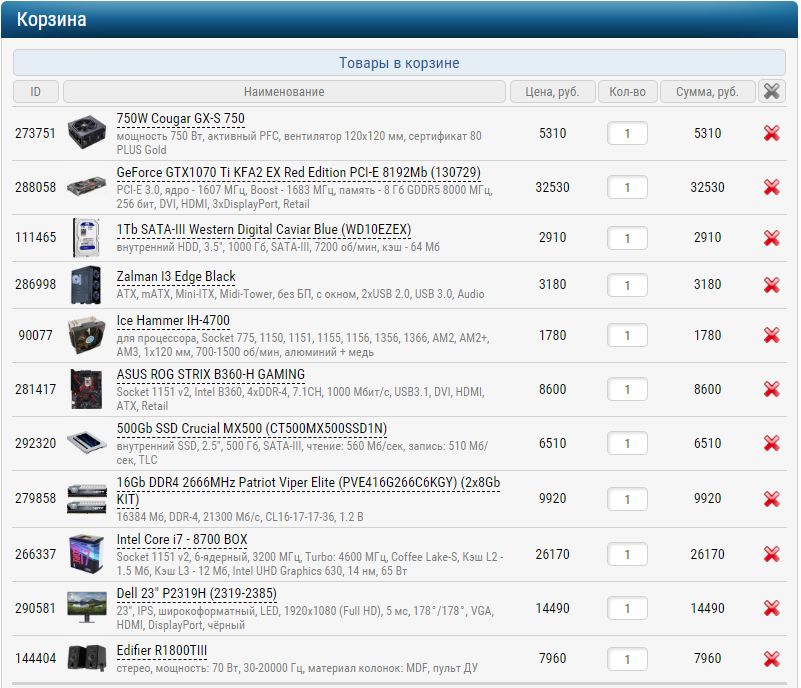801x688 pixels.
Task: Open the Zalman I3 Edge case thumbnail
Action: click(x=86, y=284)
